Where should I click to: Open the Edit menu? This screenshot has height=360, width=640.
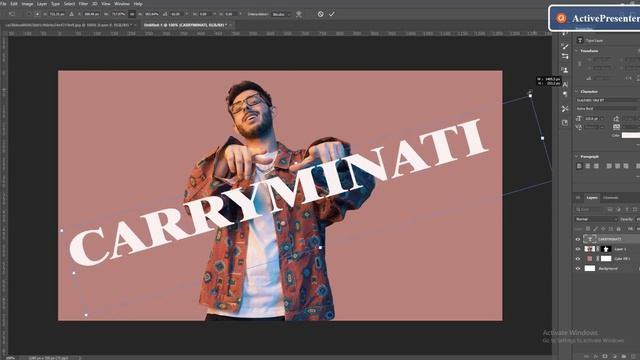[14, 4]
